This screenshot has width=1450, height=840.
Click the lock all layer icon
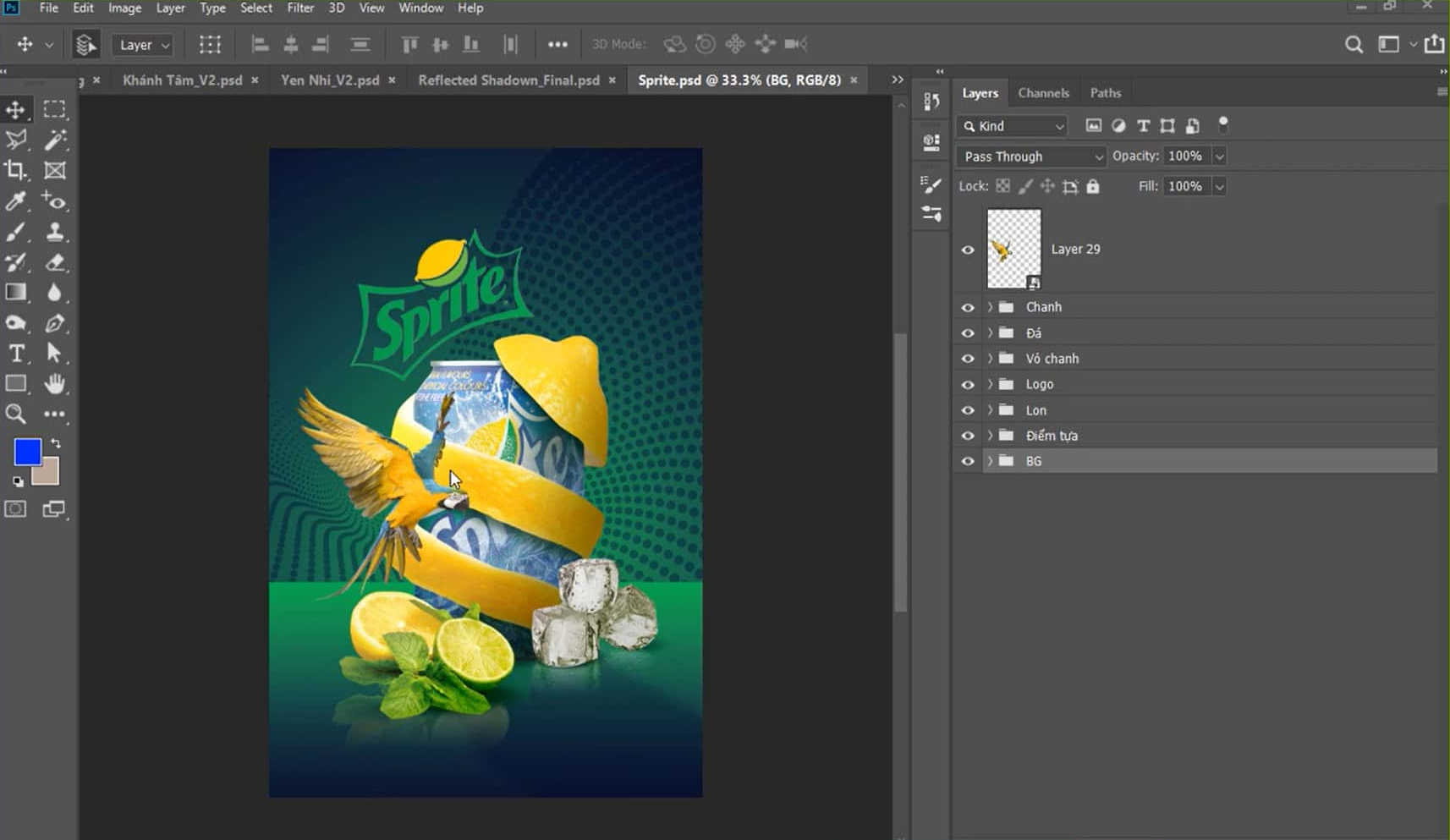[1093, 186]
